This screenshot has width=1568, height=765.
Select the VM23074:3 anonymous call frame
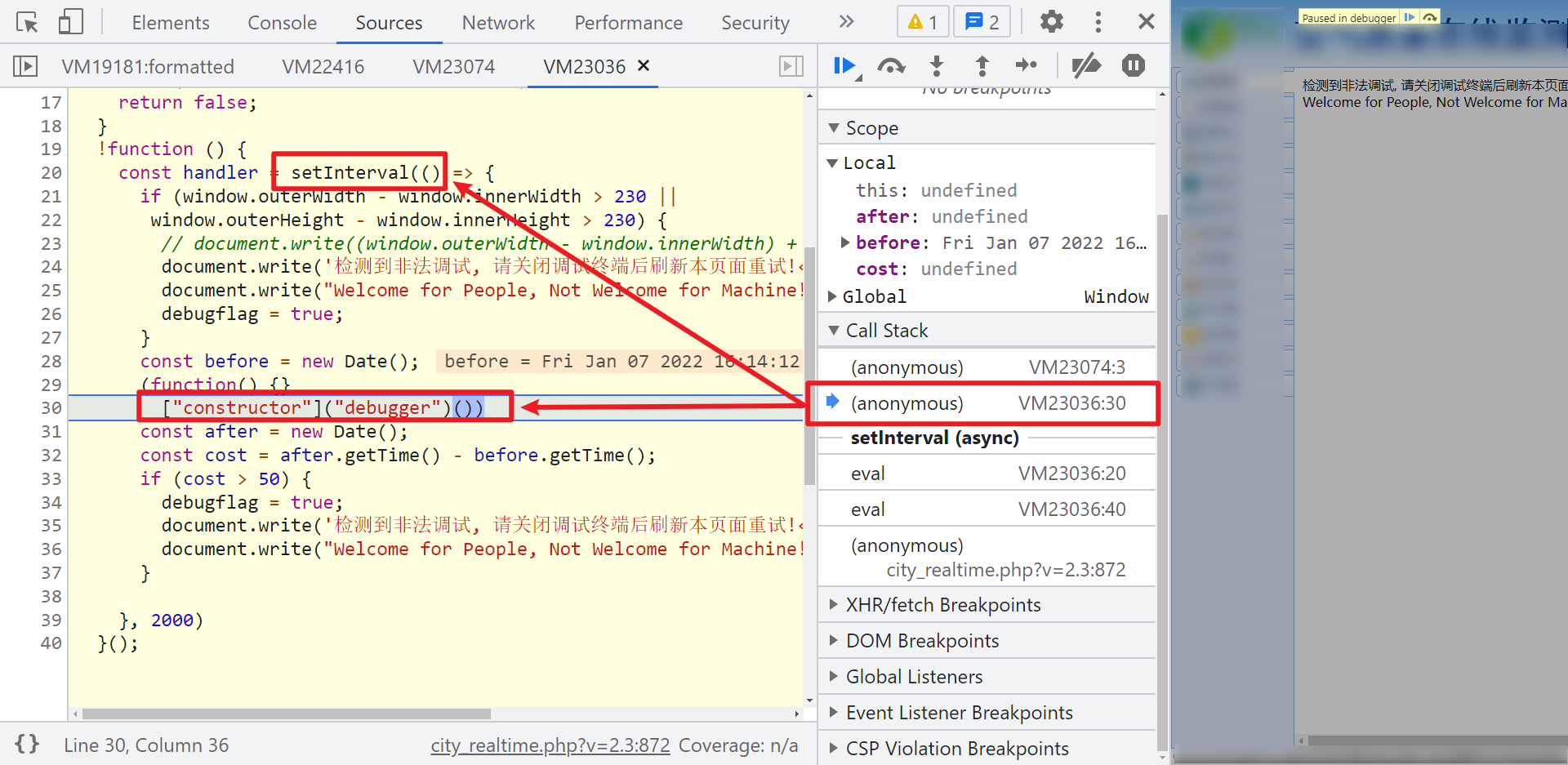click(987, 367)
